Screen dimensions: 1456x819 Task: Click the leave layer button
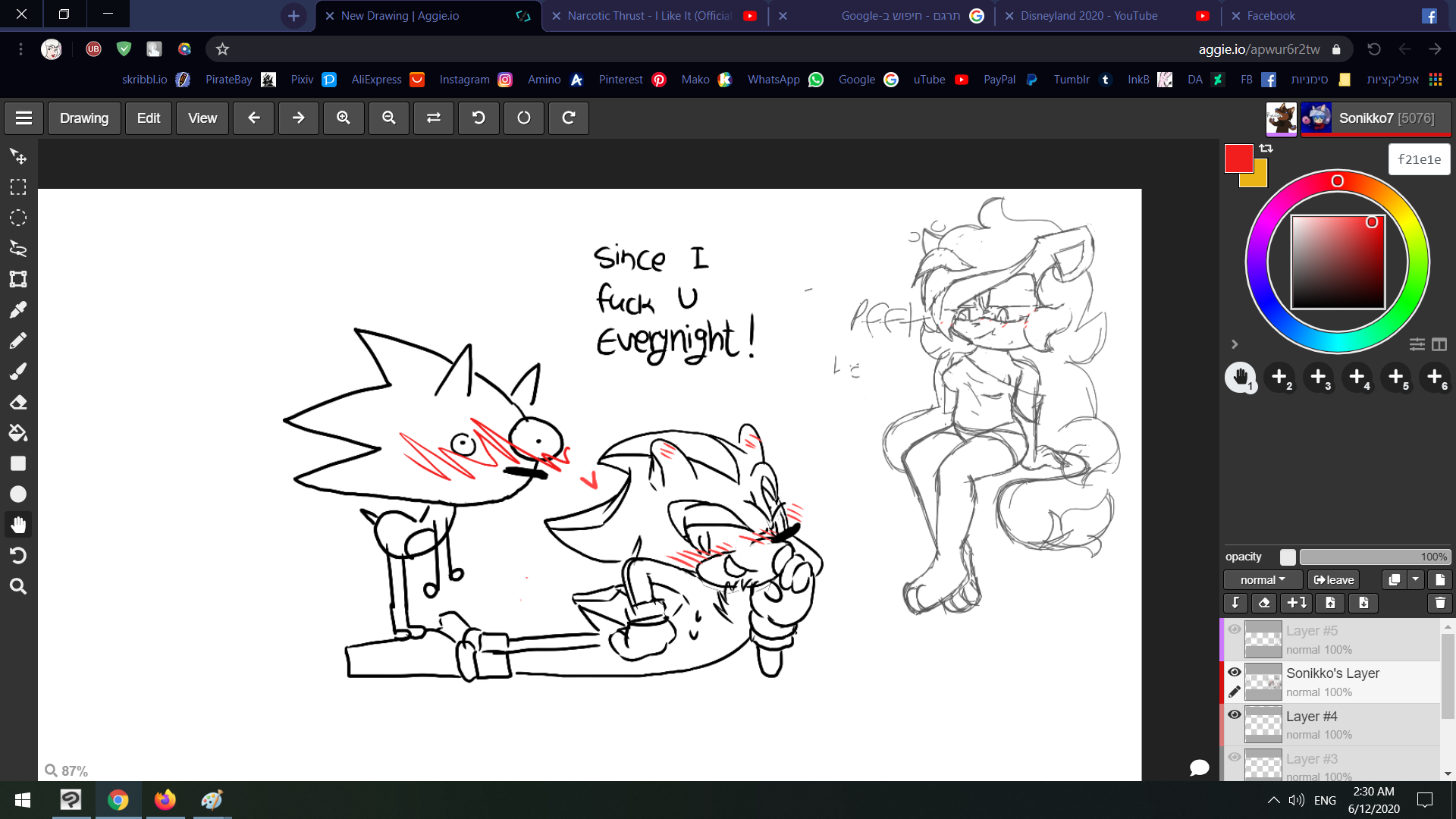(1334, 580)
